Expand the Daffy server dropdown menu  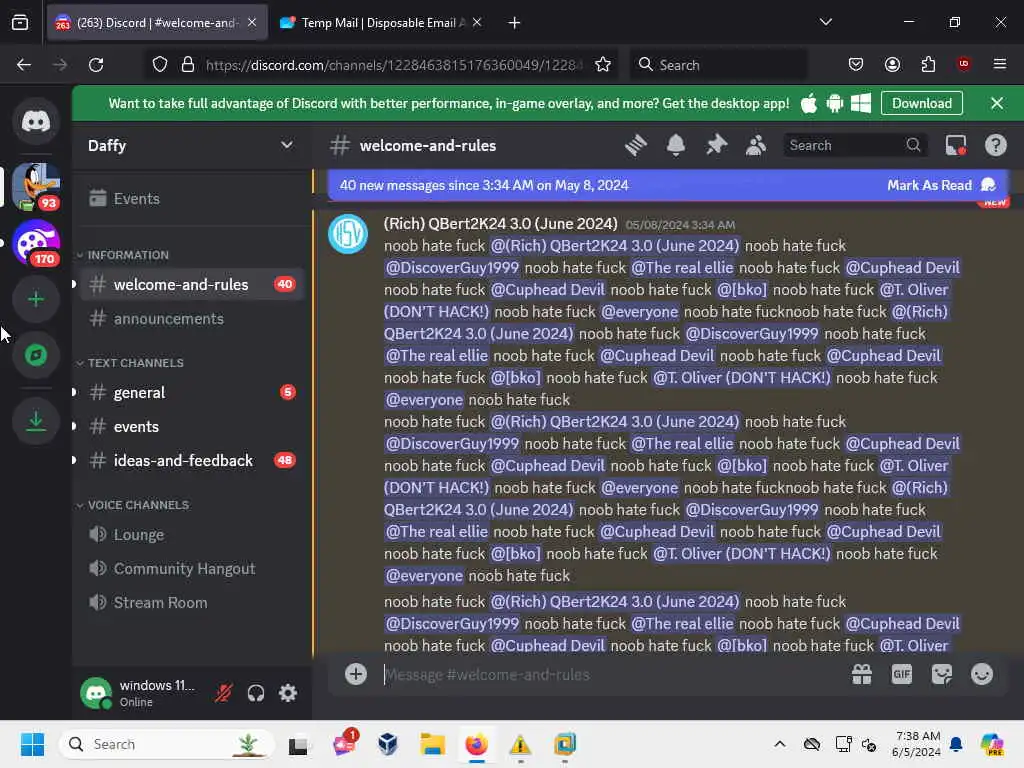tap(287, 145)
